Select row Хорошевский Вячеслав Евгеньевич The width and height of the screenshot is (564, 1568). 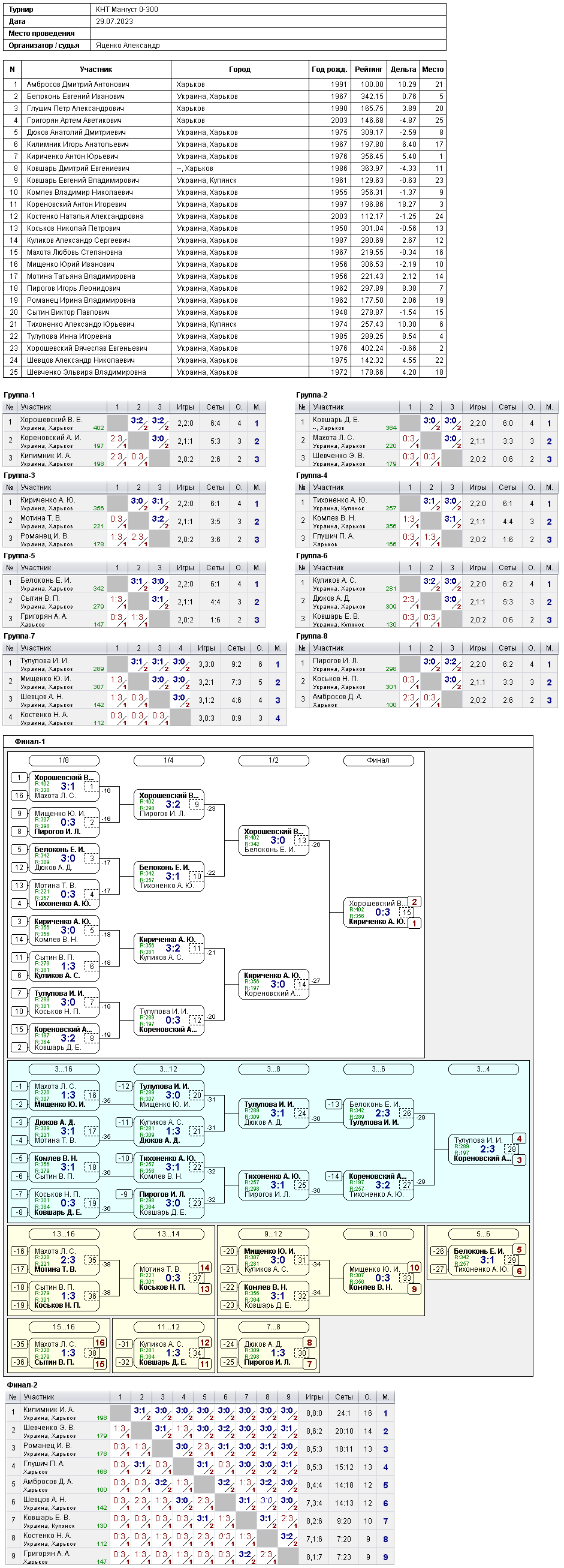225,348
